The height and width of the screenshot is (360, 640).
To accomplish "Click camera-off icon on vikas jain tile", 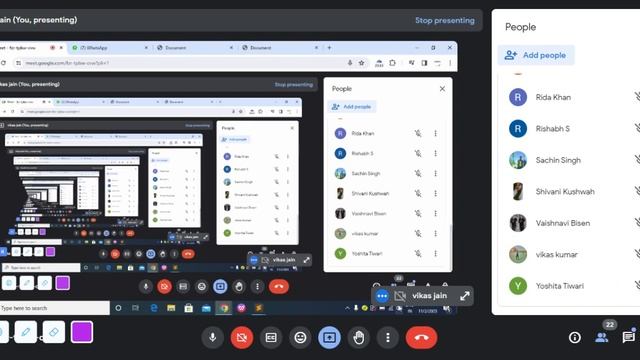I will (400, 296).
